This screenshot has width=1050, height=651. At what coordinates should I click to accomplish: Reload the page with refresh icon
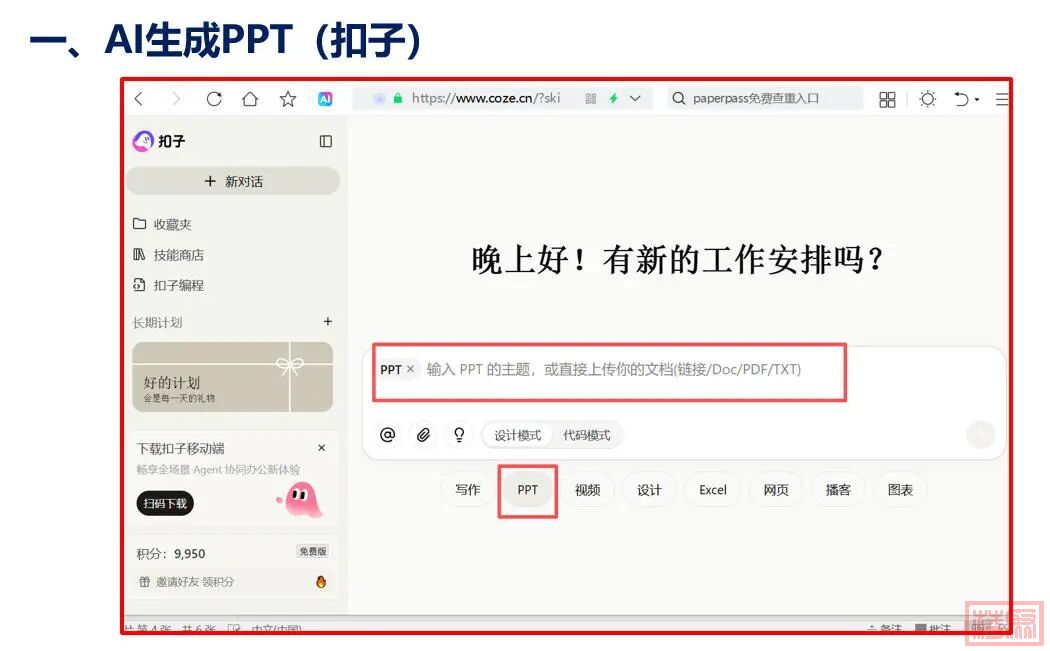214,99
